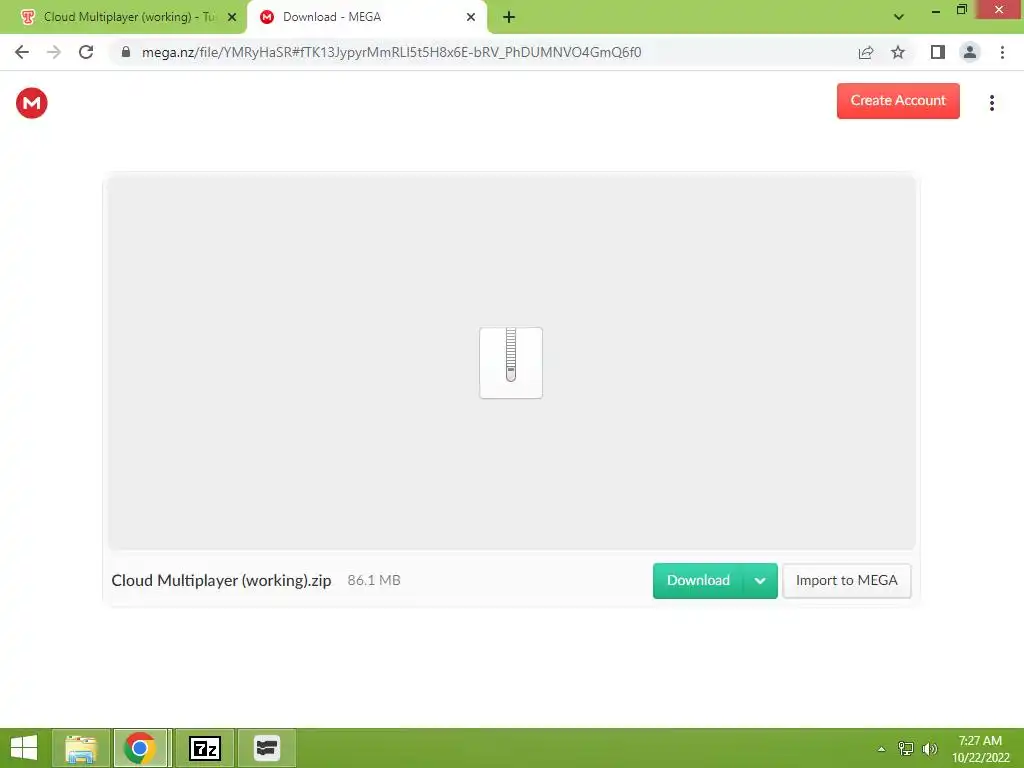Open File Explorer from the taskbar
Image resolution: width=1024 pixels, height=768 pixels.
pyautogui.click(x=81, y=748)
